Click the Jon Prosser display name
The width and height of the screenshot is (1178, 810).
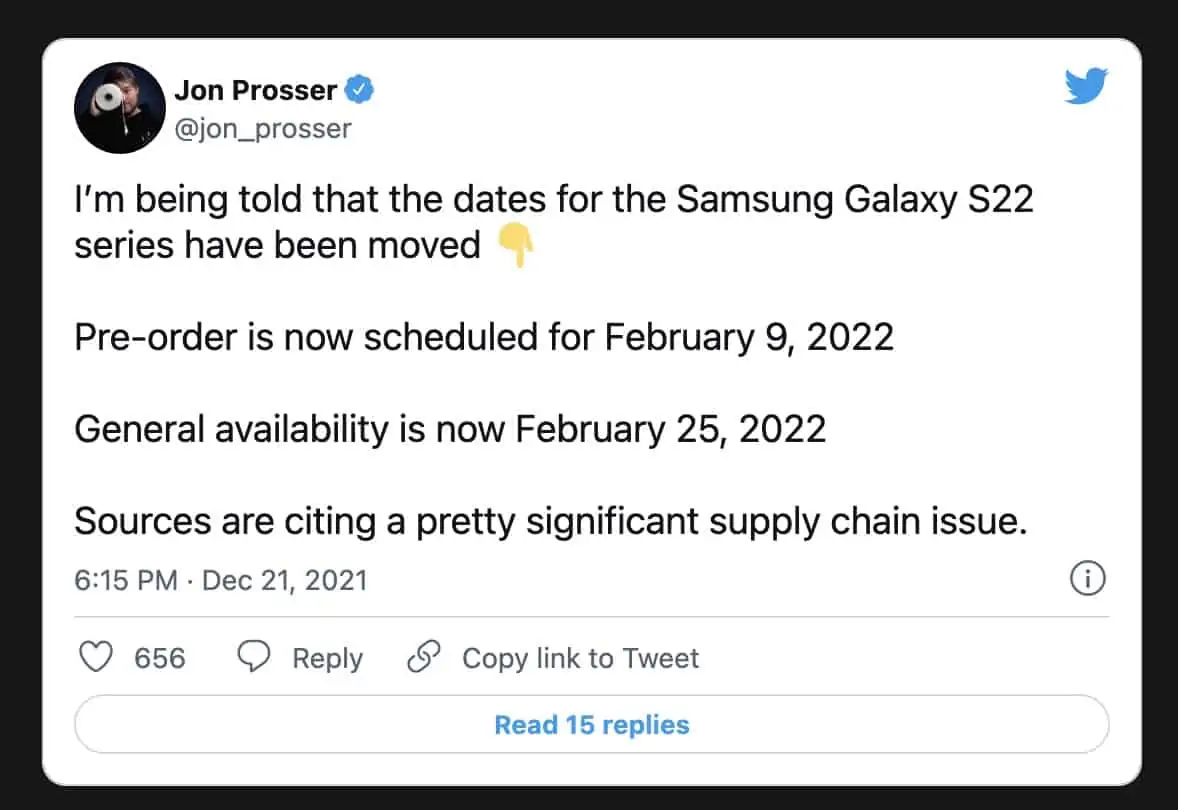(x=256, y=90)
